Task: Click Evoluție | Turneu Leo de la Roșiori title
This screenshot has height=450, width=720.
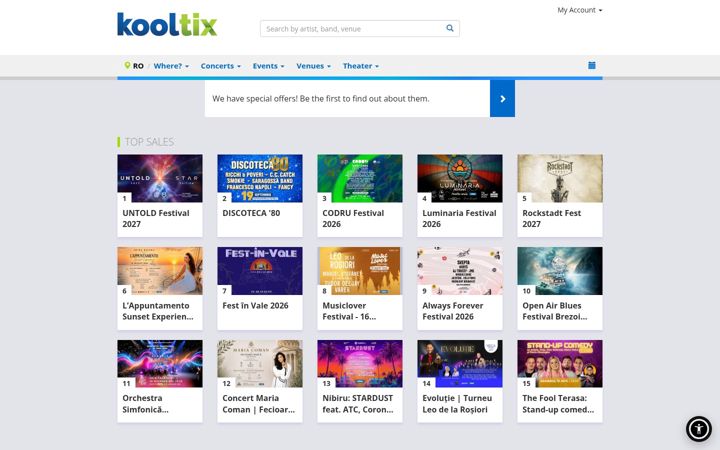Action: (457, 404)
